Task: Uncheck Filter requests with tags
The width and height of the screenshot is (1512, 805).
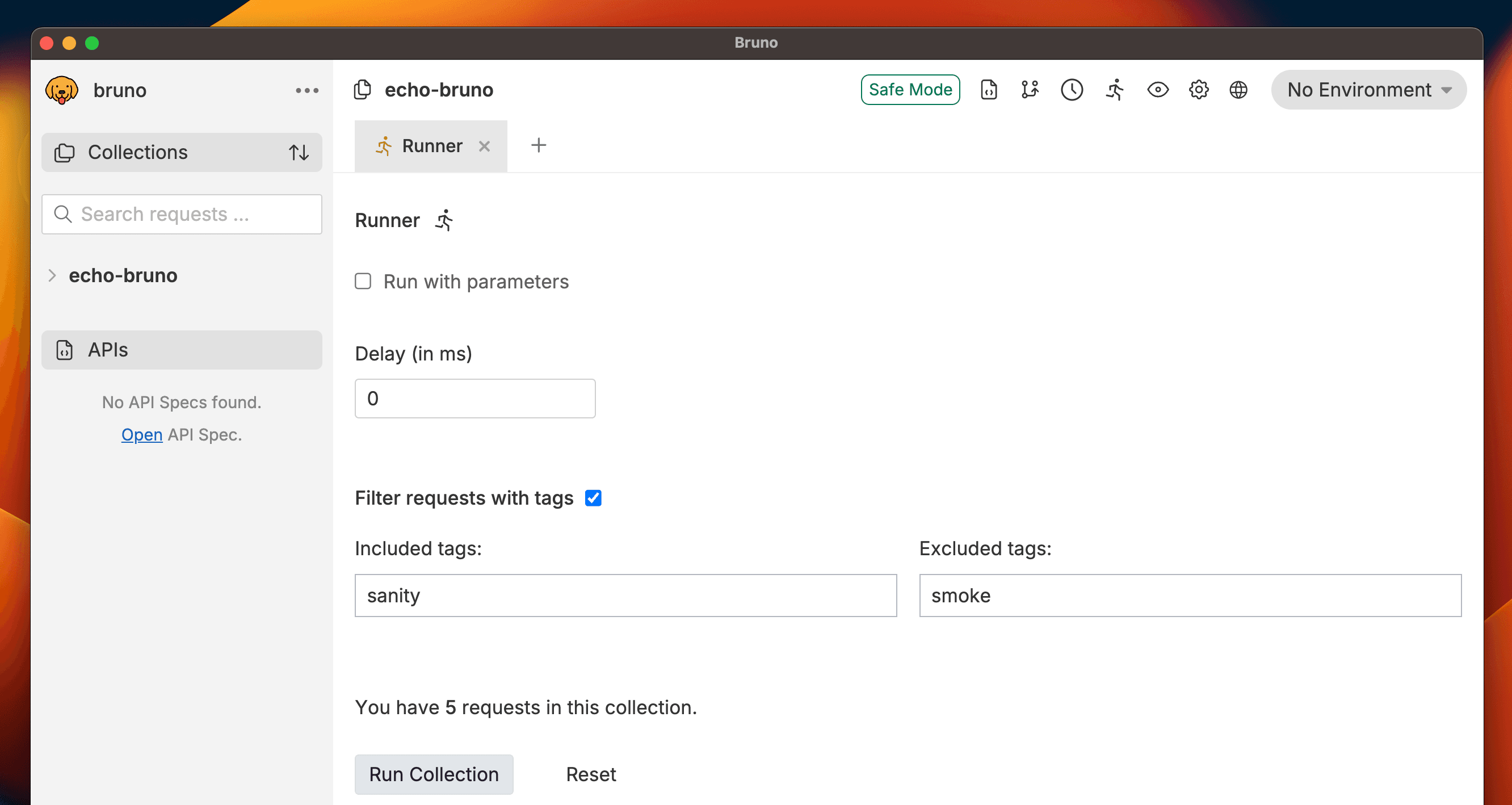Action: click(593, 498)
